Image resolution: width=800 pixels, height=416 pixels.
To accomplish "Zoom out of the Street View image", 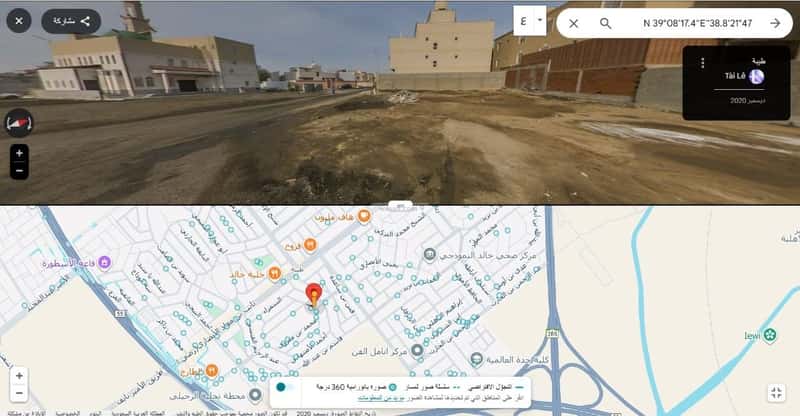I will 19,170.
